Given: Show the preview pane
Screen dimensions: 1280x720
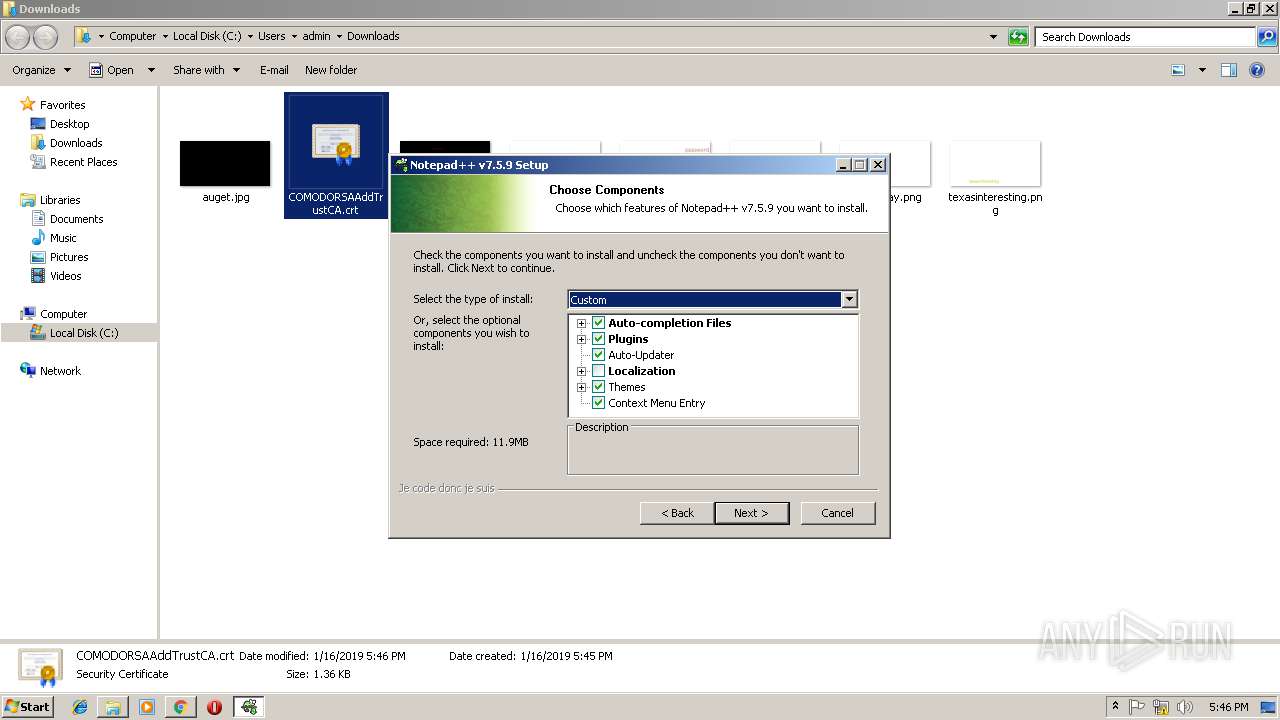Looking at the screenshot, I should coord(1229,70).
